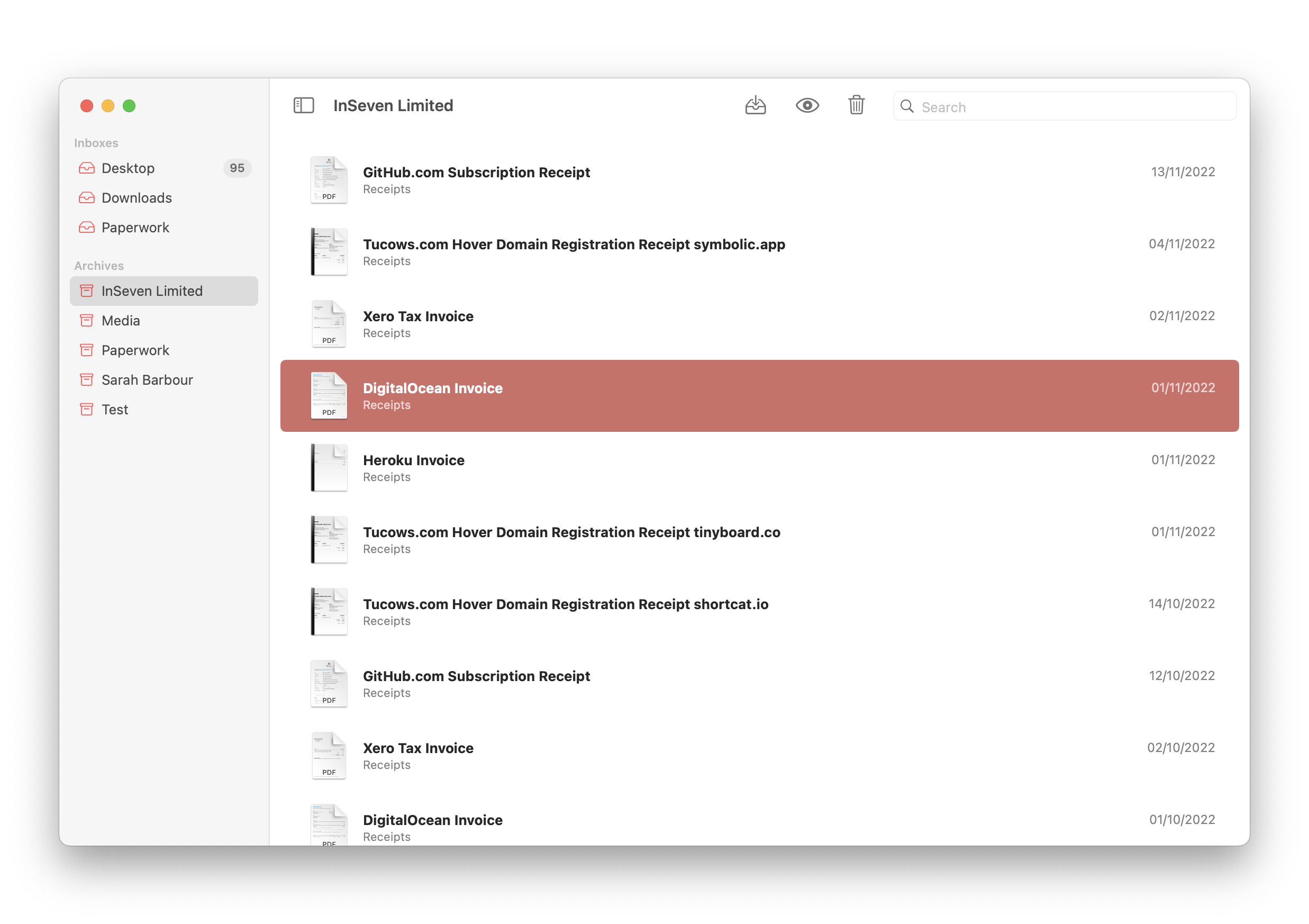
Task: Click the Desktop inbox tray icon
Action: [x=87, y=168]
